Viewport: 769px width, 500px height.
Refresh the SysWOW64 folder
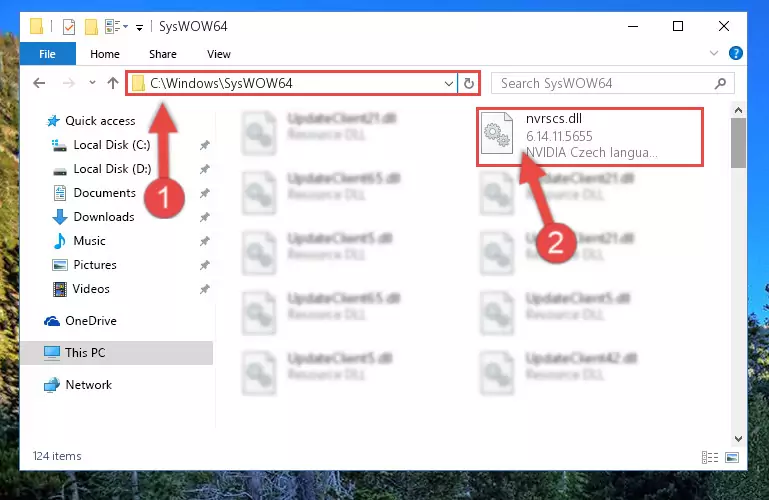coord(469,84)
